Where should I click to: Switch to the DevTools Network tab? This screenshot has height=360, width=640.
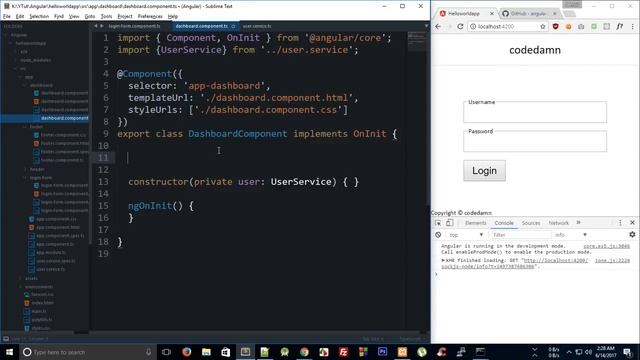point(558,223)
